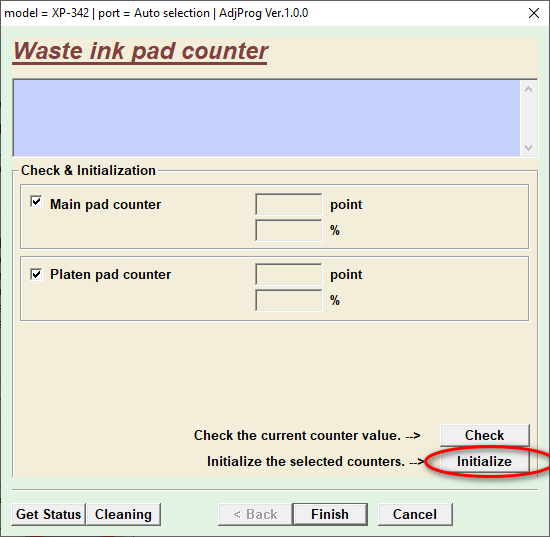Click the Platen pad counter label text
Image resolution: width=550 pixels, height=537 pixels.
(110, 274)
